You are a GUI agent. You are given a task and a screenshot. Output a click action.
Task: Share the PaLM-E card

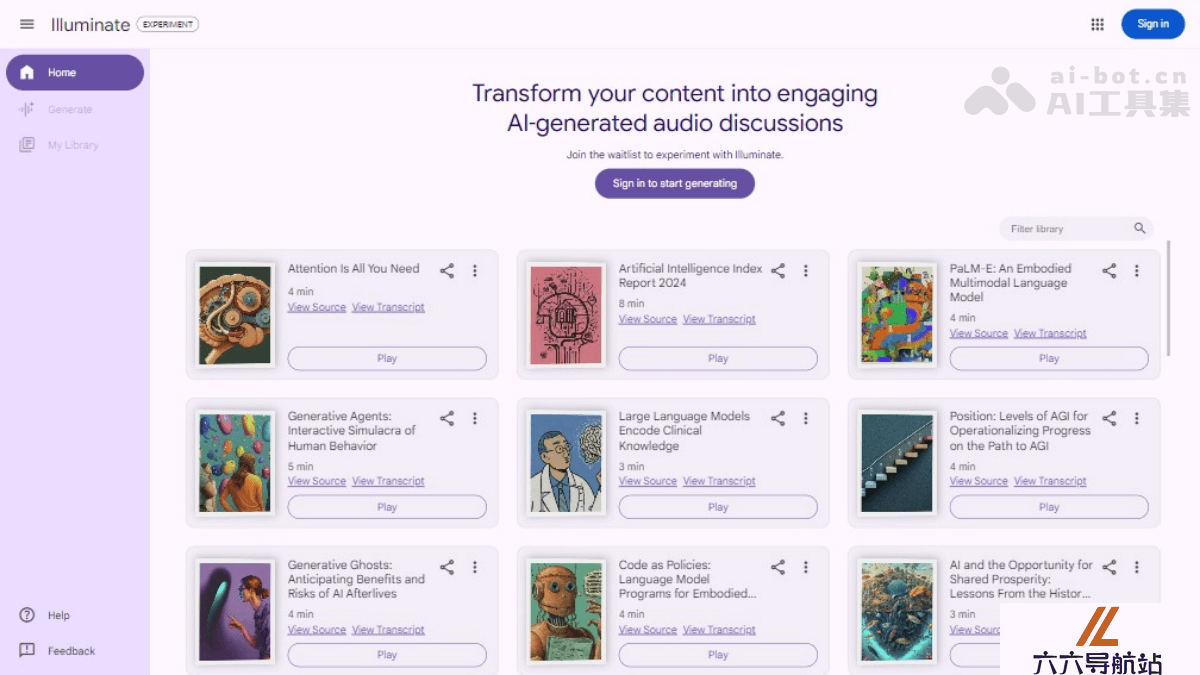[1109, 270]
